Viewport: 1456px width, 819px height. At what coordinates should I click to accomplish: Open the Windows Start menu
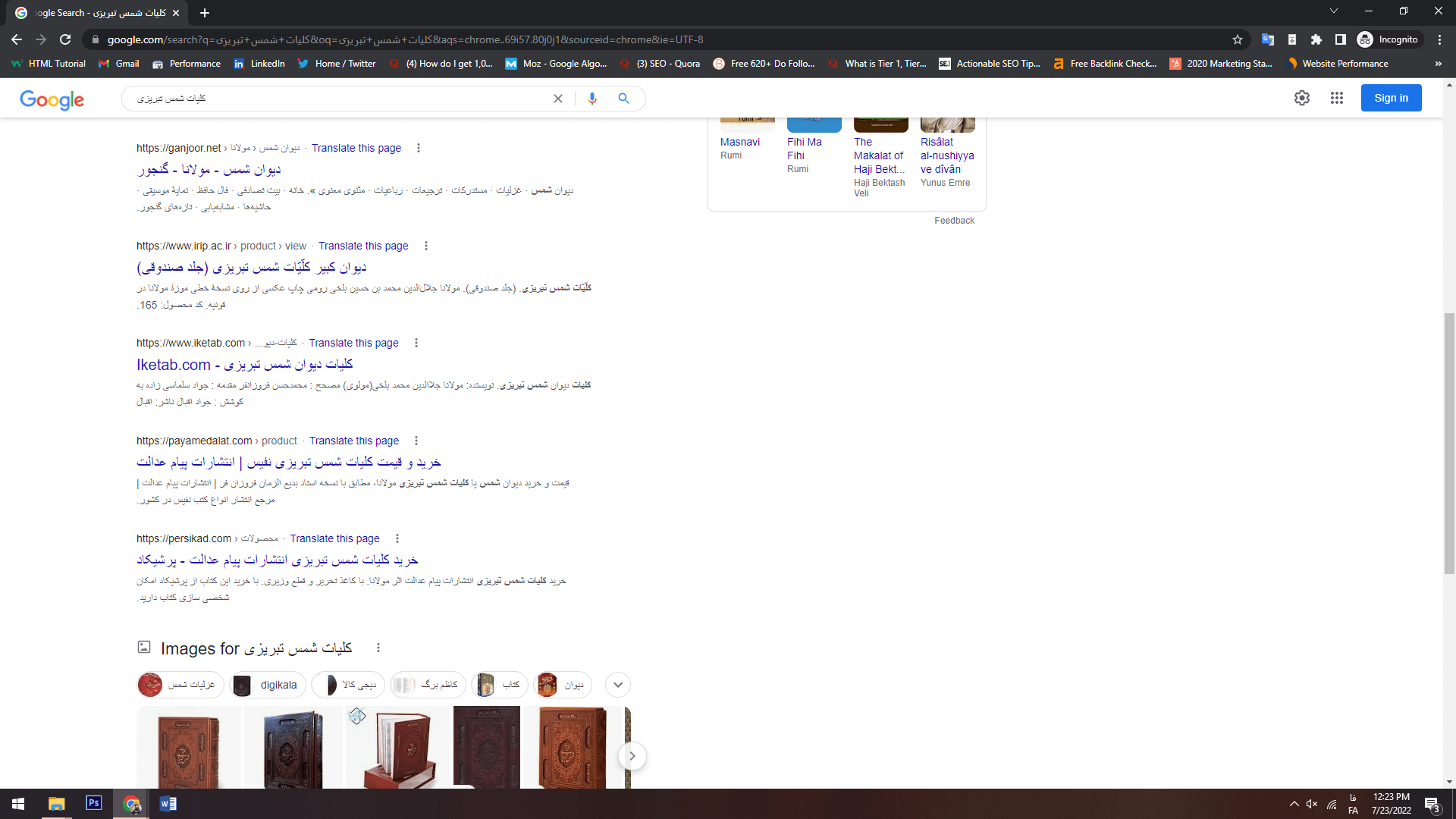click(18, 804)
